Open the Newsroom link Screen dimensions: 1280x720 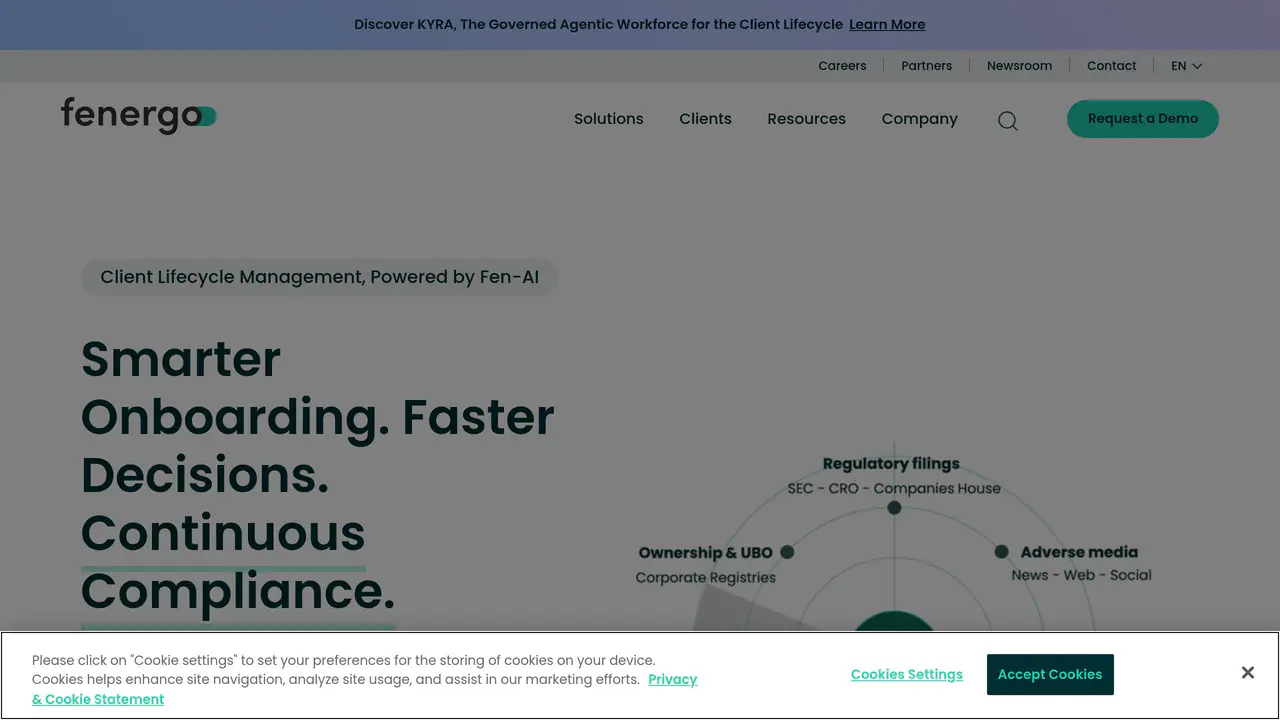[1019, 66]
